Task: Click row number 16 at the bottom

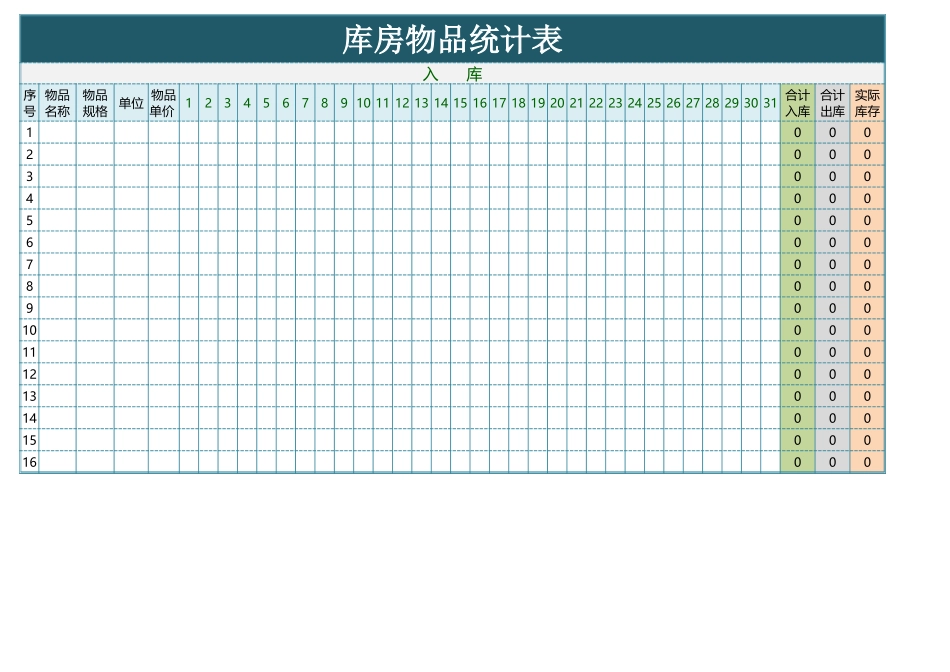Action: point(28,463)
